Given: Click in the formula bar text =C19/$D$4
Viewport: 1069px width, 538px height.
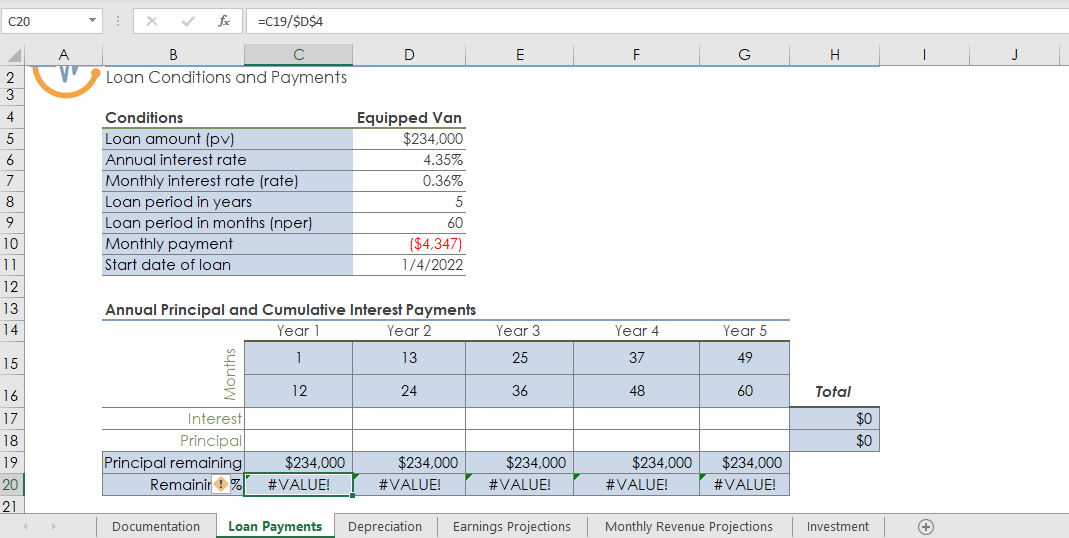Looking at the screenshot, I should [290, 21].
